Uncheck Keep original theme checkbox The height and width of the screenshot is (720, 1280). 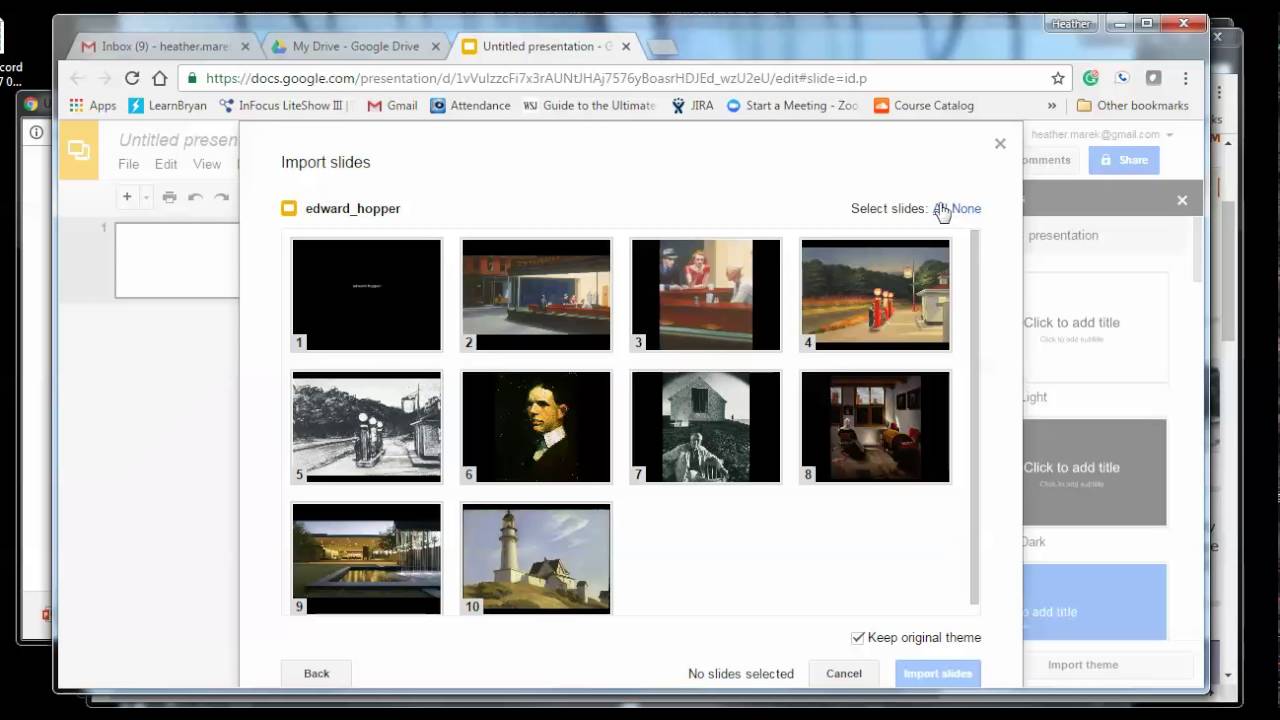857,637
